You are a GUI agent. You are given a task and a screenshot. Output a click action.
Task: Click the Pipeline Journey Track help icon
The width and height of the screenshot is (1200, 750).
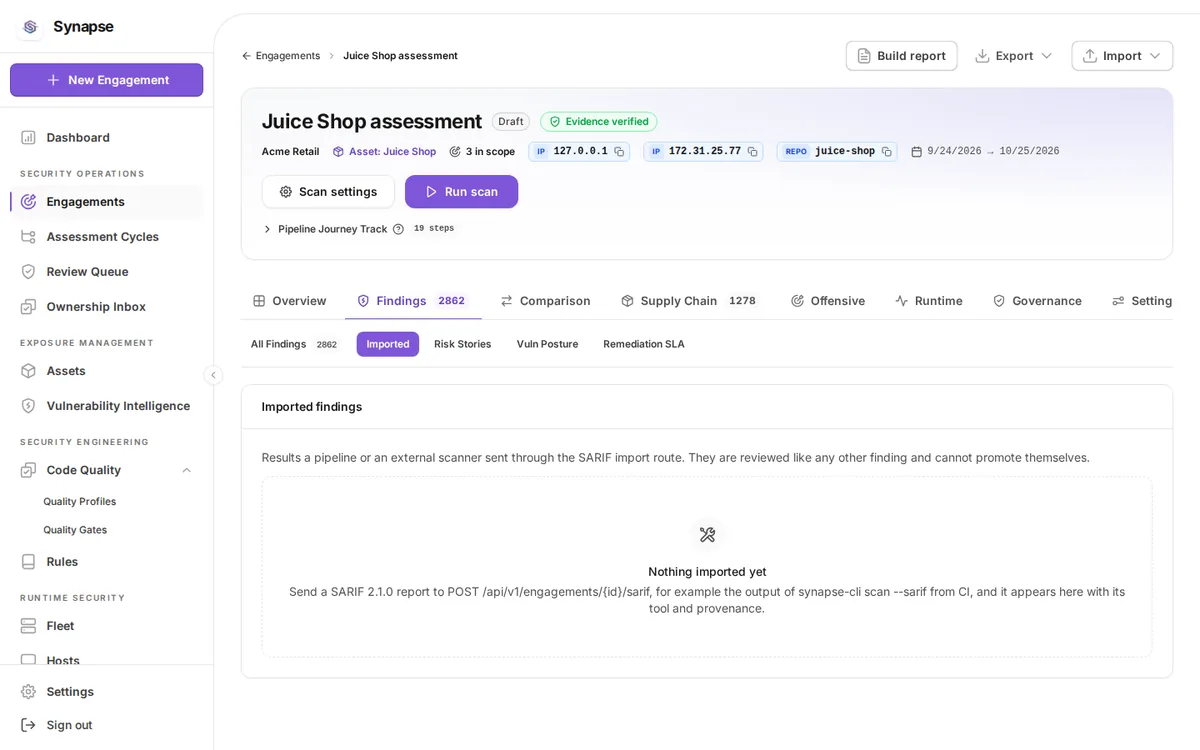(398, 229)
